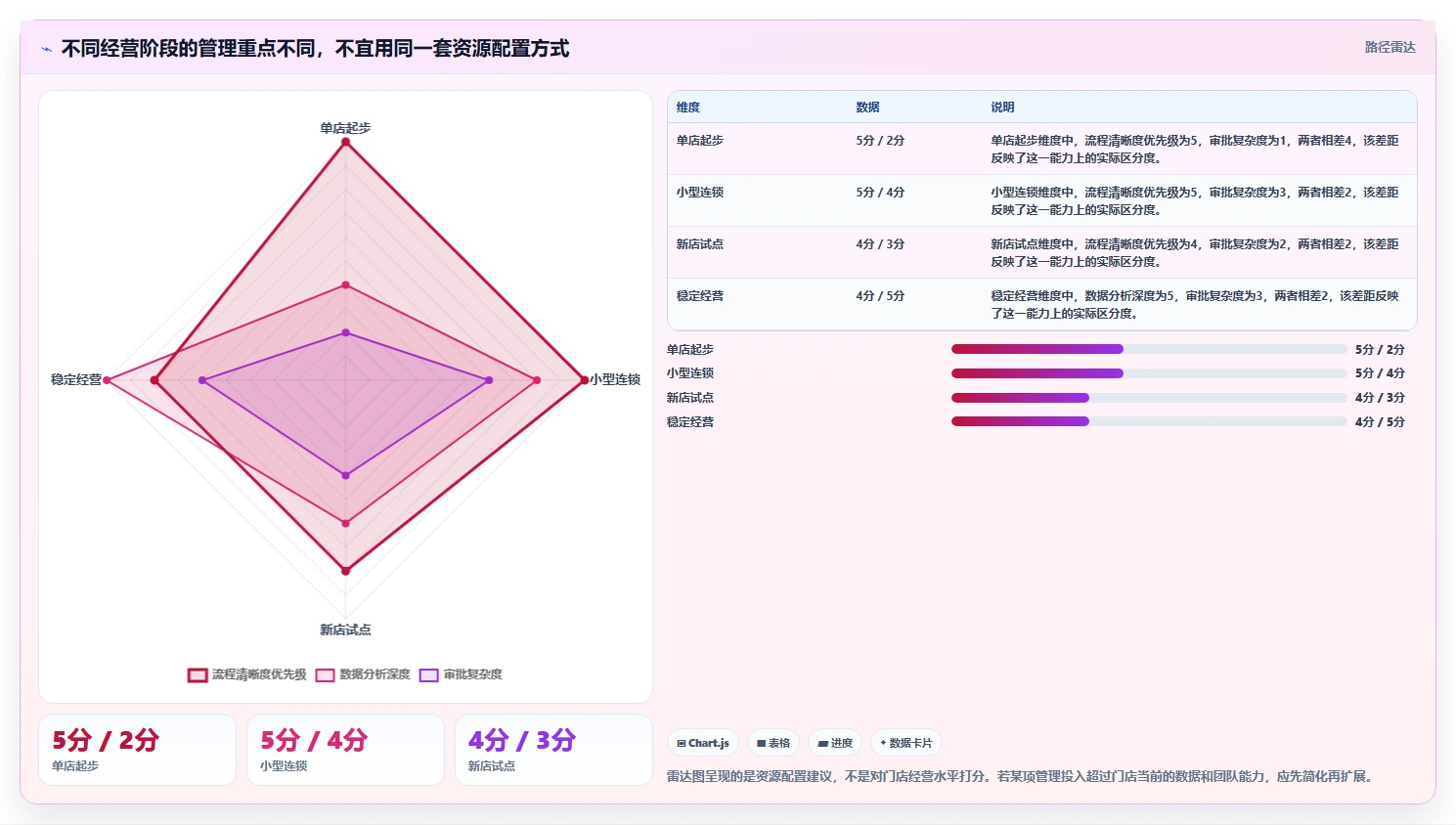Click the 稳定经营 label in the progress list

coord(690,422)
